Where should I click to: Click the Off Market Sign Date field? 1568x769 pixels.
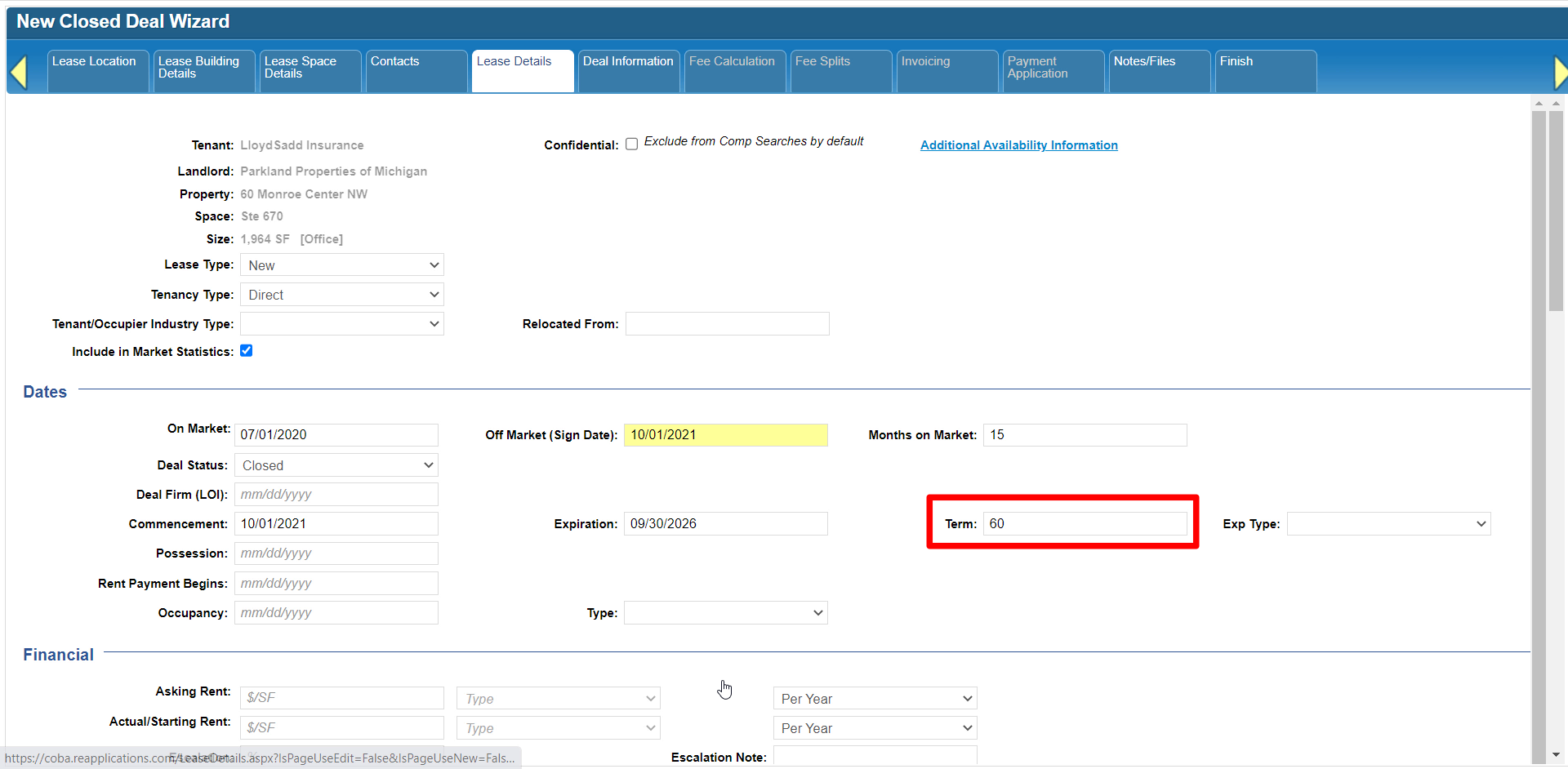pos(725,435)
